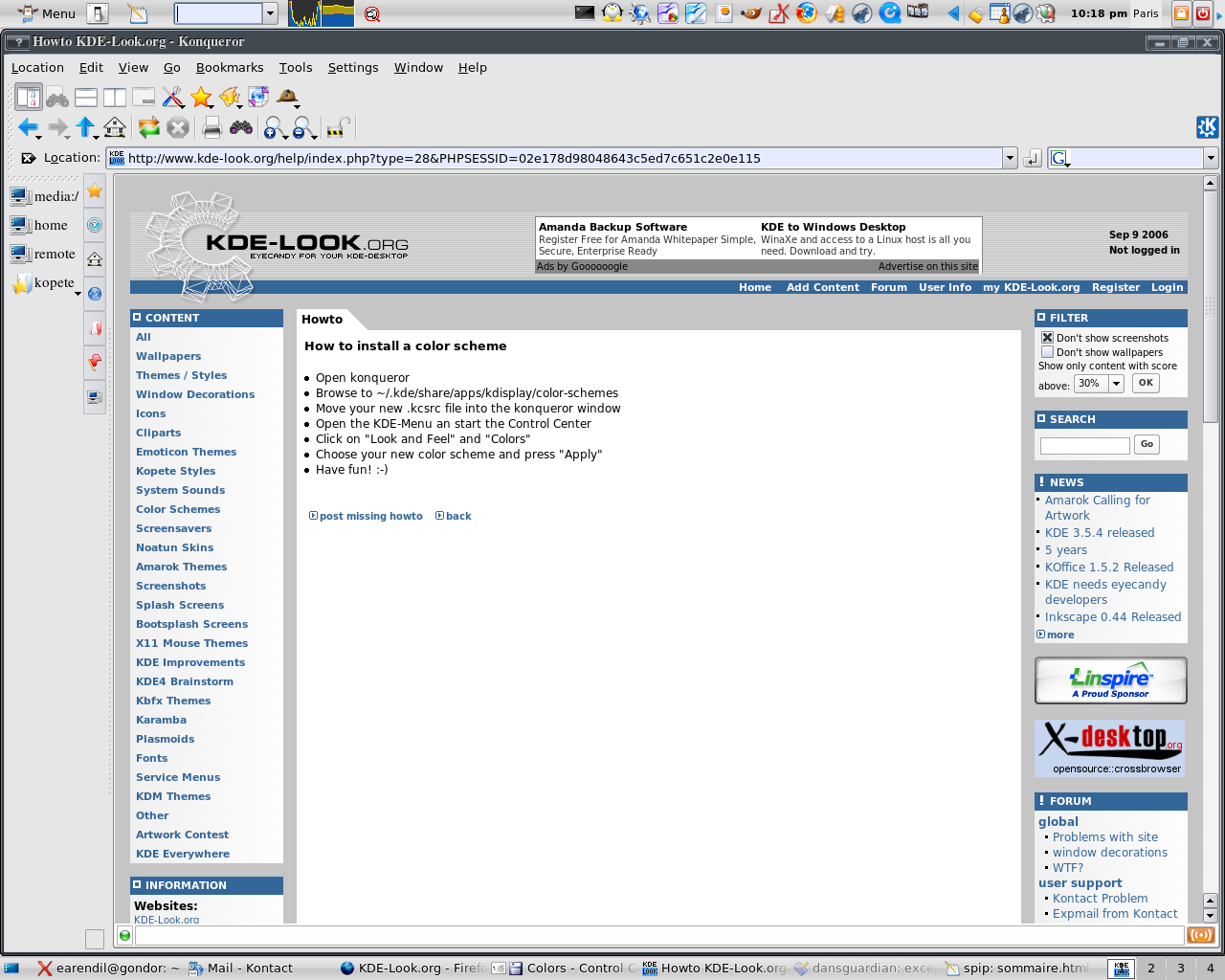Image resolution: width=1225 pixels, height=980 pixels.
Task: Expand the kopete bookmark folder dropdown
Action: click(x=78, y=295)
